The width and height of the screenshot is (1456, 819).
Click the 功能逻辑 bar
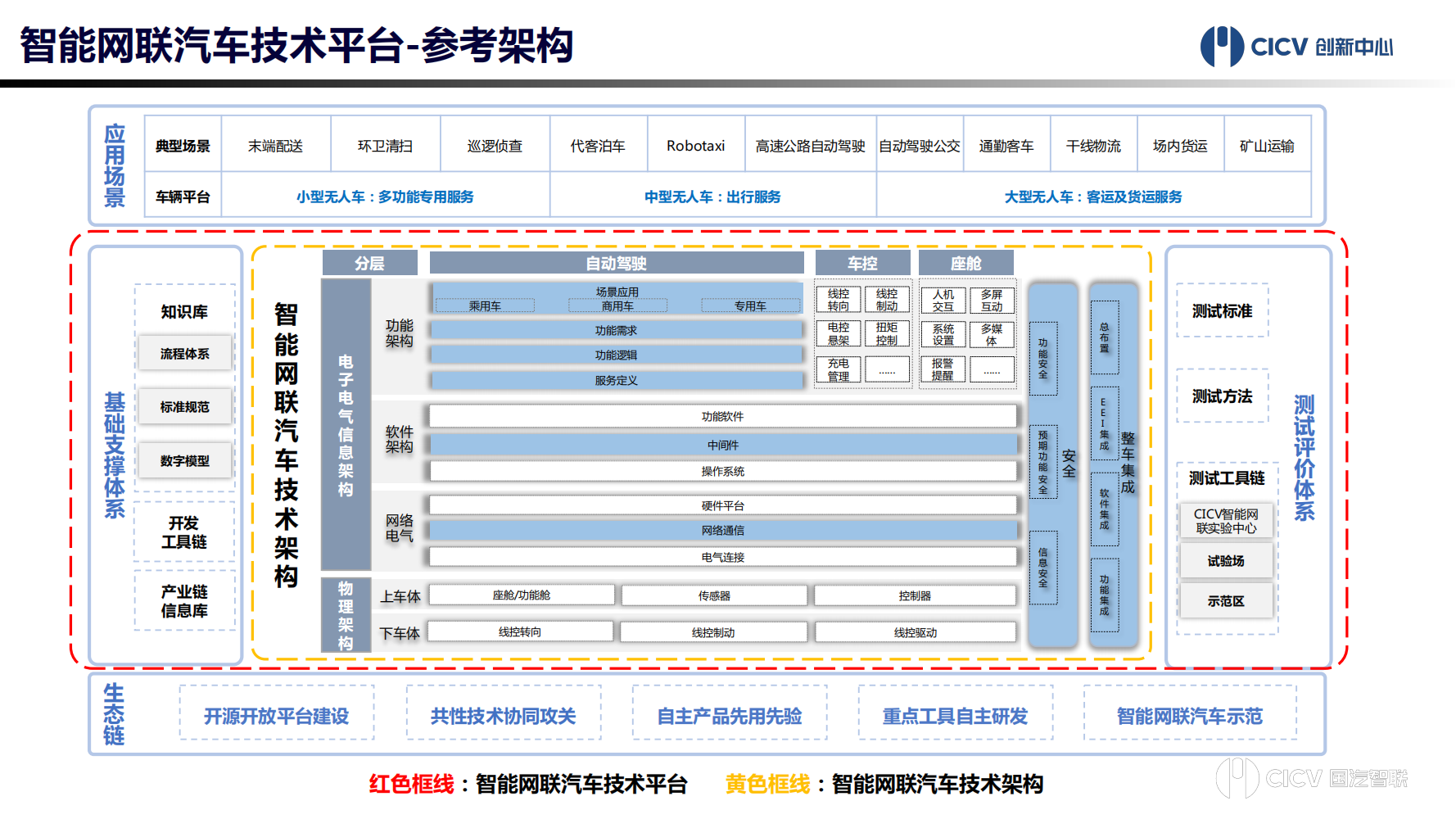pos(616,355)
